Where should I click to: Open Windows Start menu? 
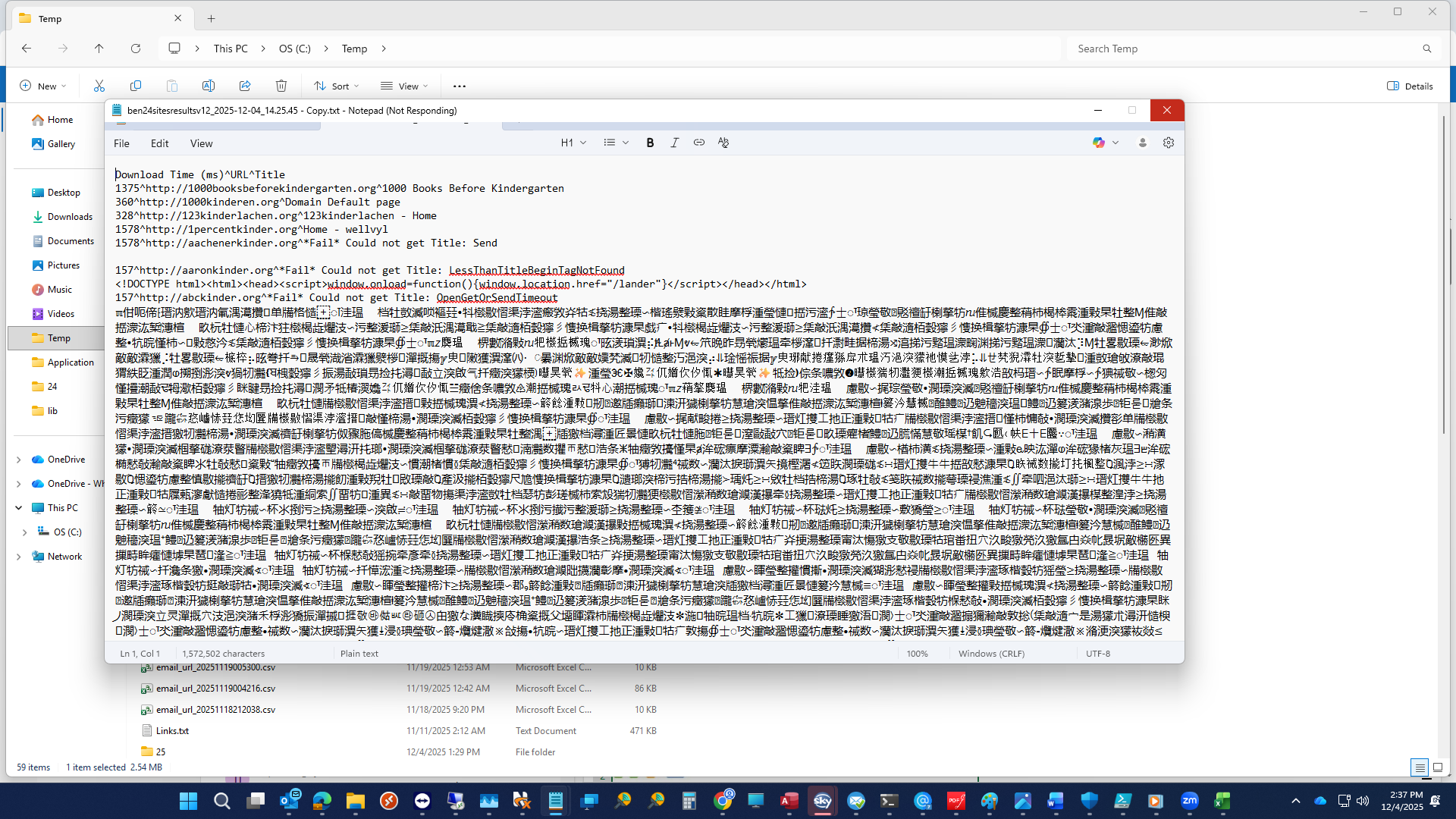pyautogui.click(x=188, y=801)
